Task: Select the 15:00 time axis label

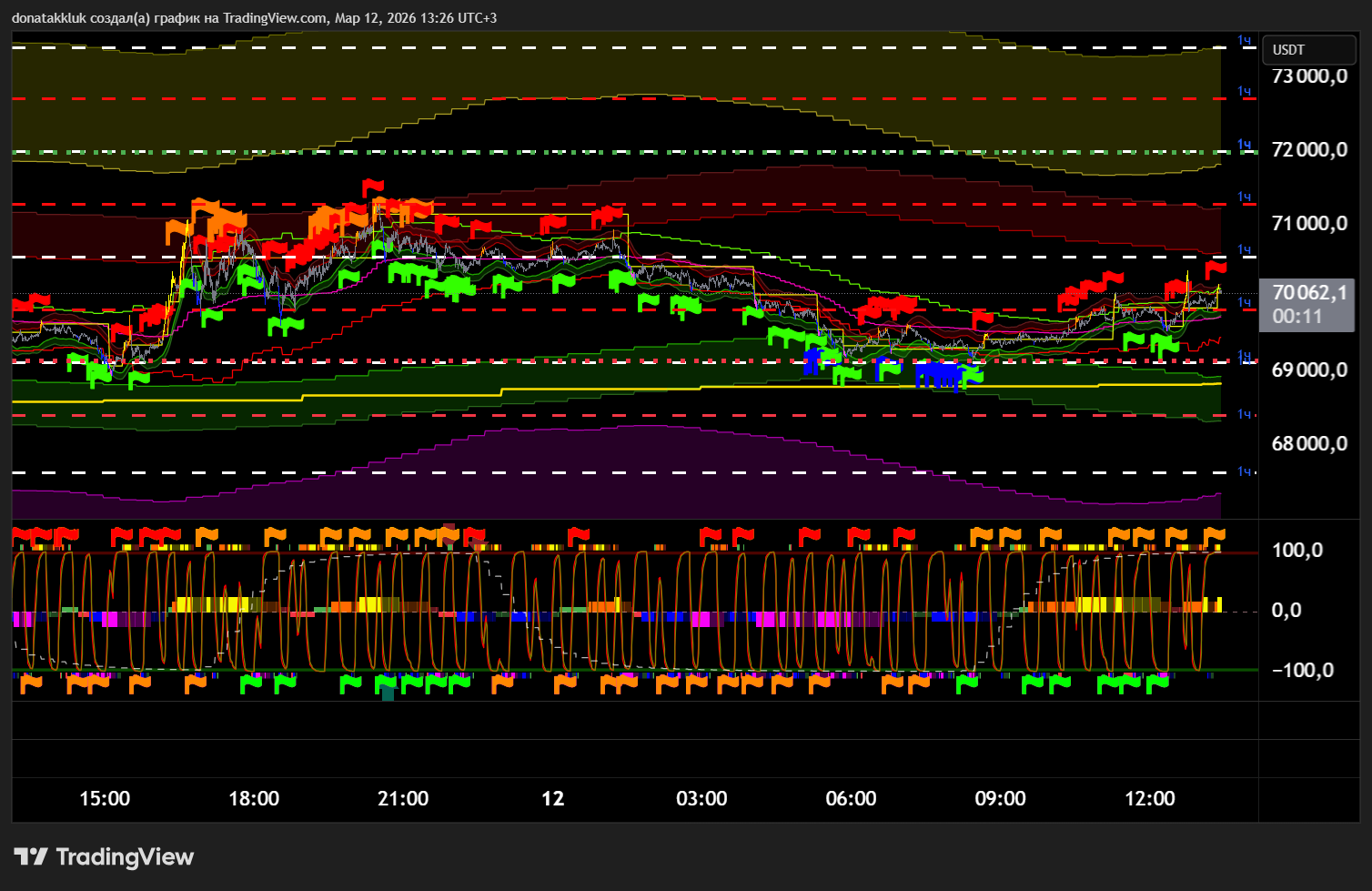Action: [x=105, y=799]
